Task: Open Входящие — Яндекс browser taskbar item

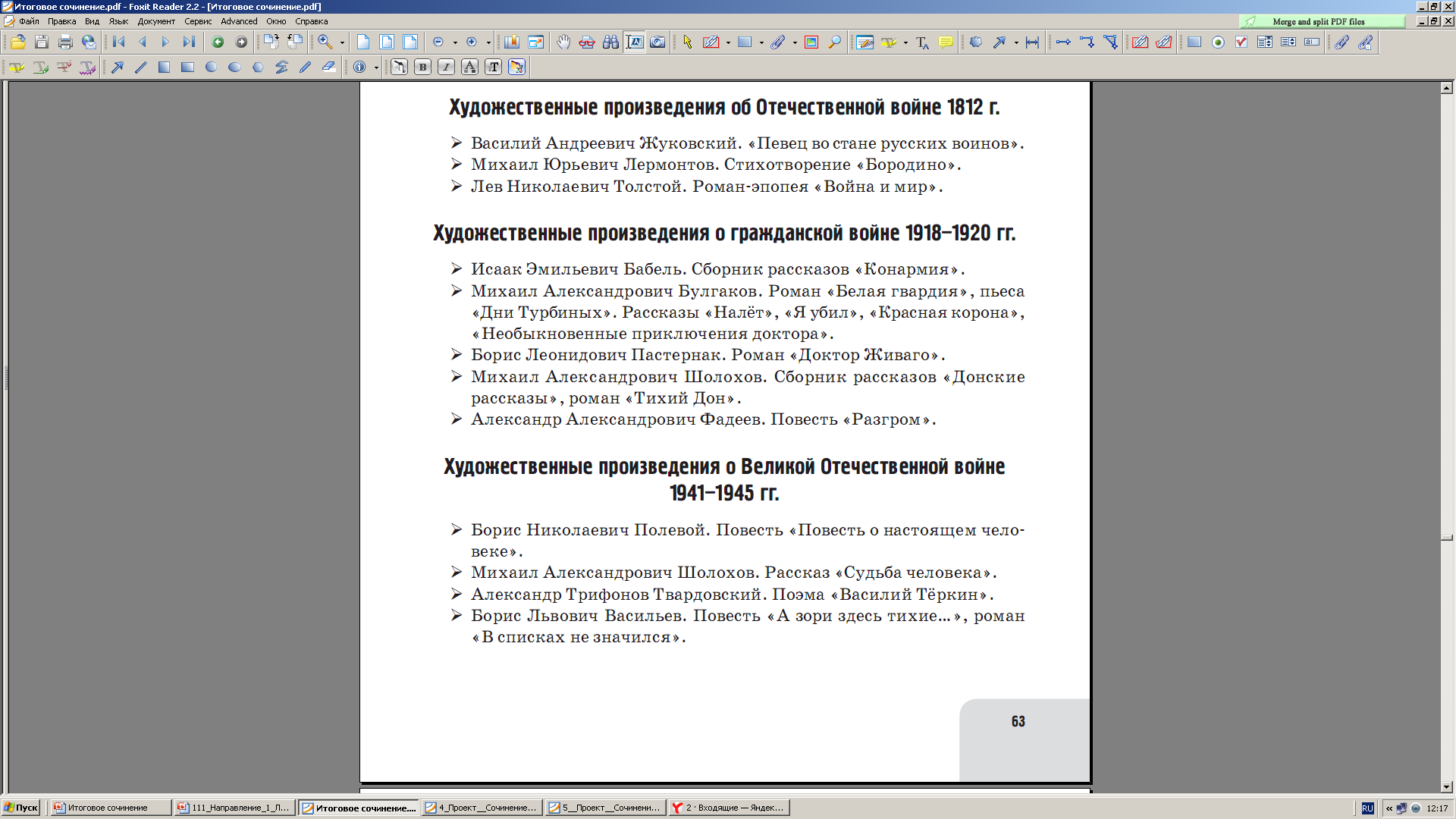Action: click(x=728, y=808)
